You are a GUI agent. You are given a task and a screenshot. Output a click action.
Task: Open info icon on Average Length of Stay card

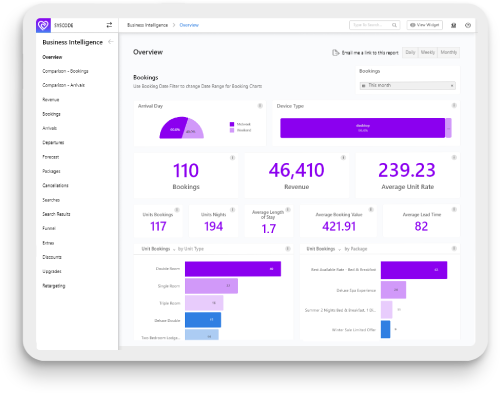(x=288, y=210)
